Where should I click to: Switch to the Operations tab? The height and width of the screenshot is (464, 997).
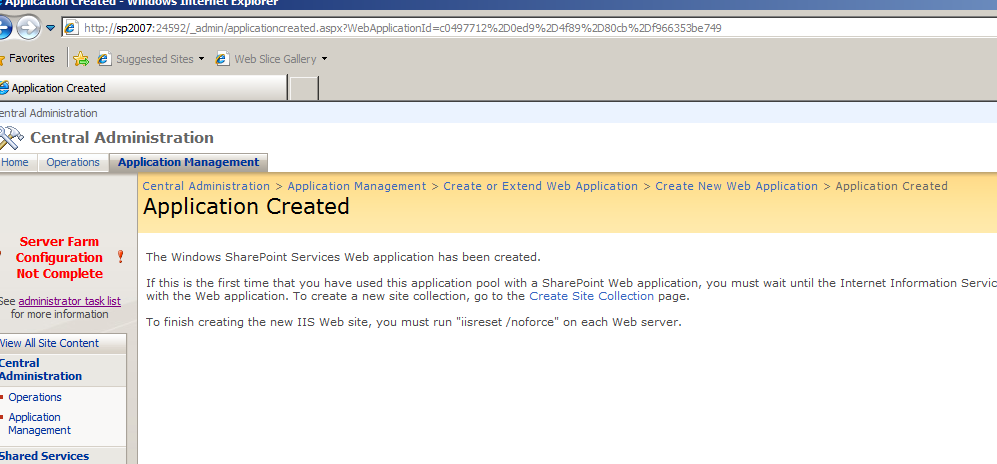[73, 162]
